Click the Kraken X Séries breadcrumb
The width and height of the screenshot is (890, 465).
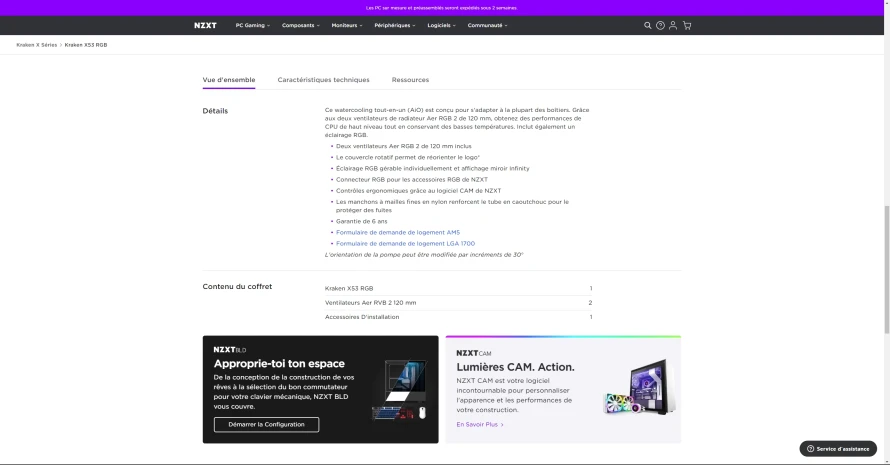click(36, 45)
